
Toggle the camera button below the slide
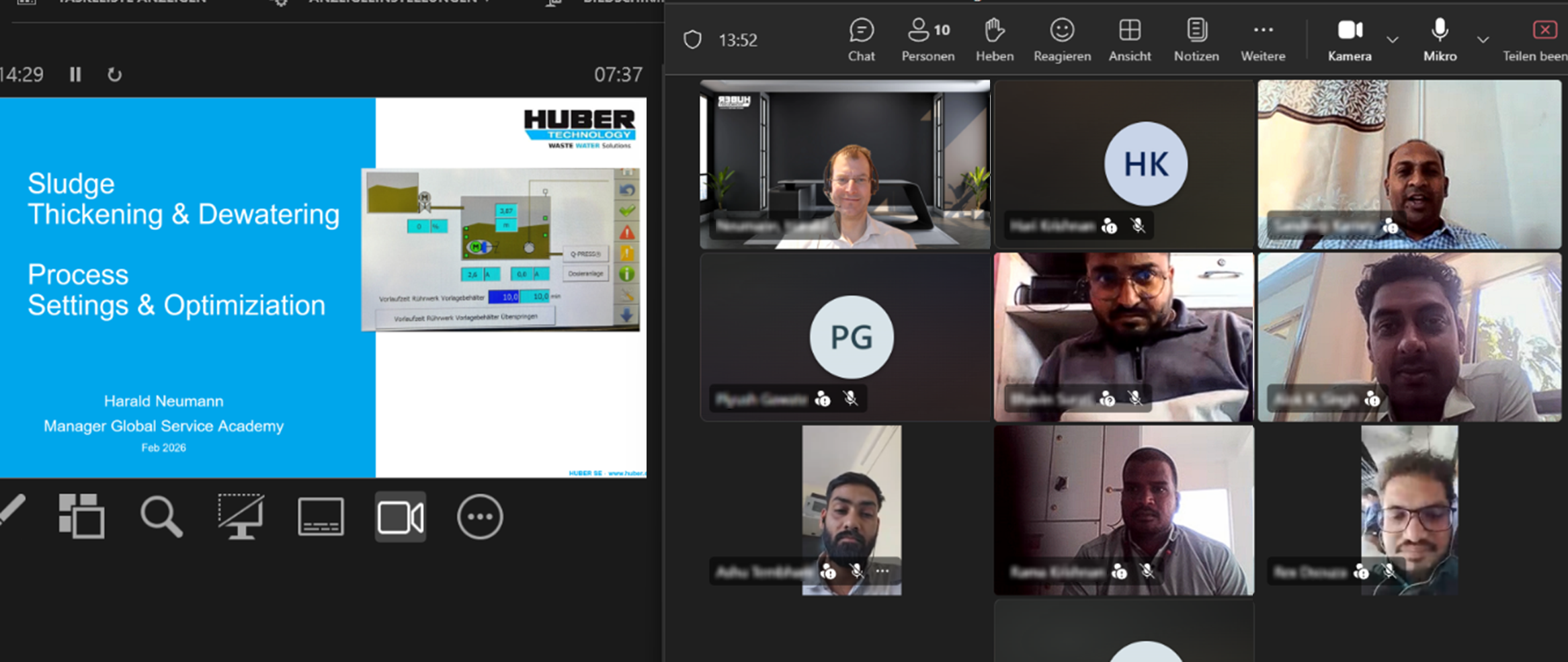(400, 516)
